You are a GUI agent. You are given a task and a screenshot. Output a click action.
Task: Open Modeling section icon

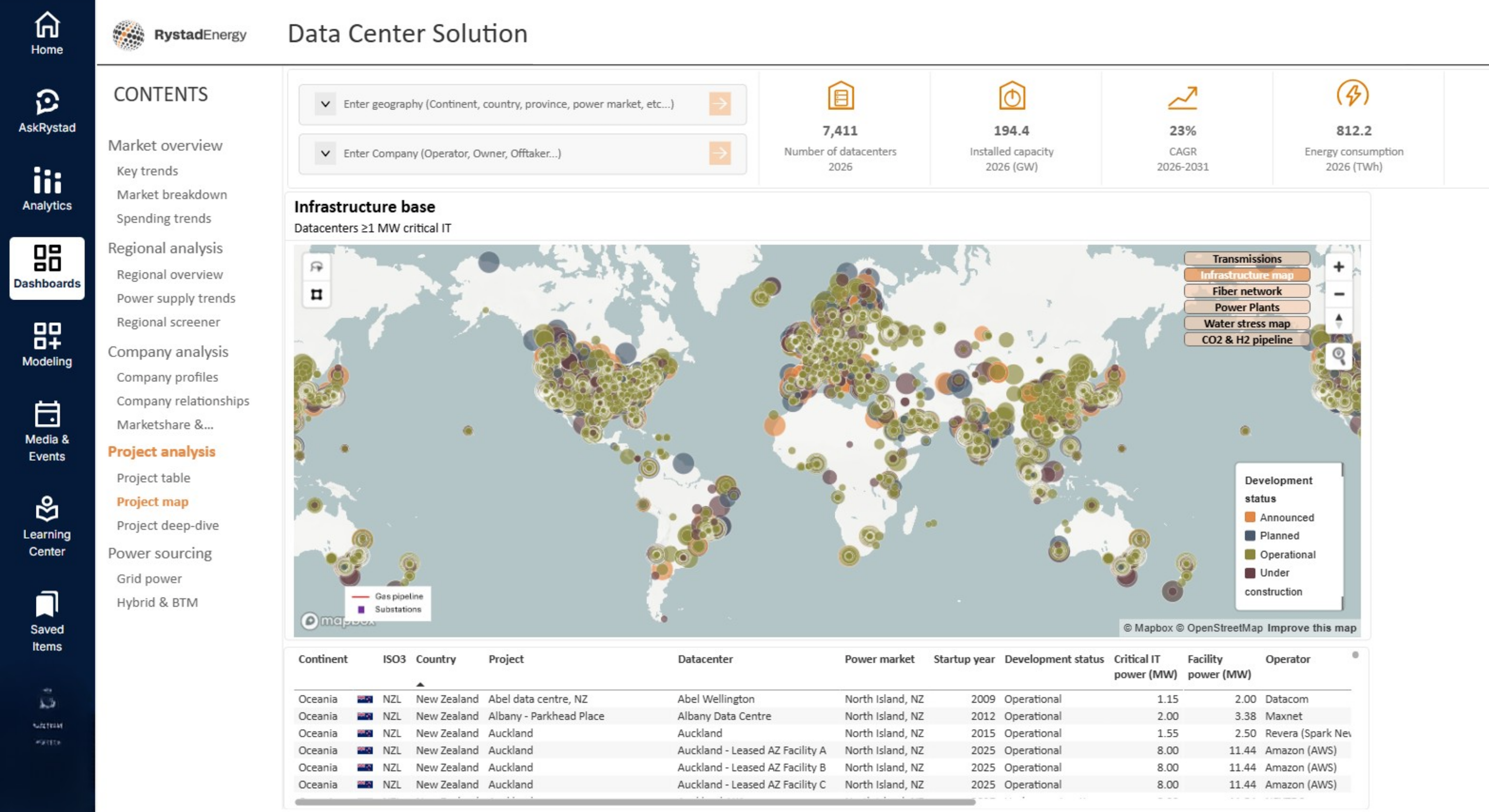pyautogui.click(x=47, y=345)
